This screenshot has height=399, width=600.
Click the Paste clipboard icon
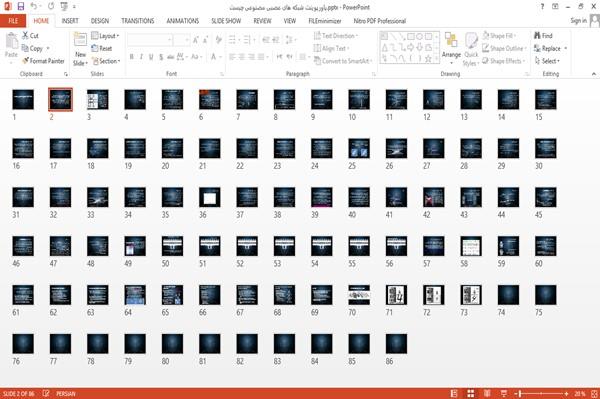tap(11, 41)
